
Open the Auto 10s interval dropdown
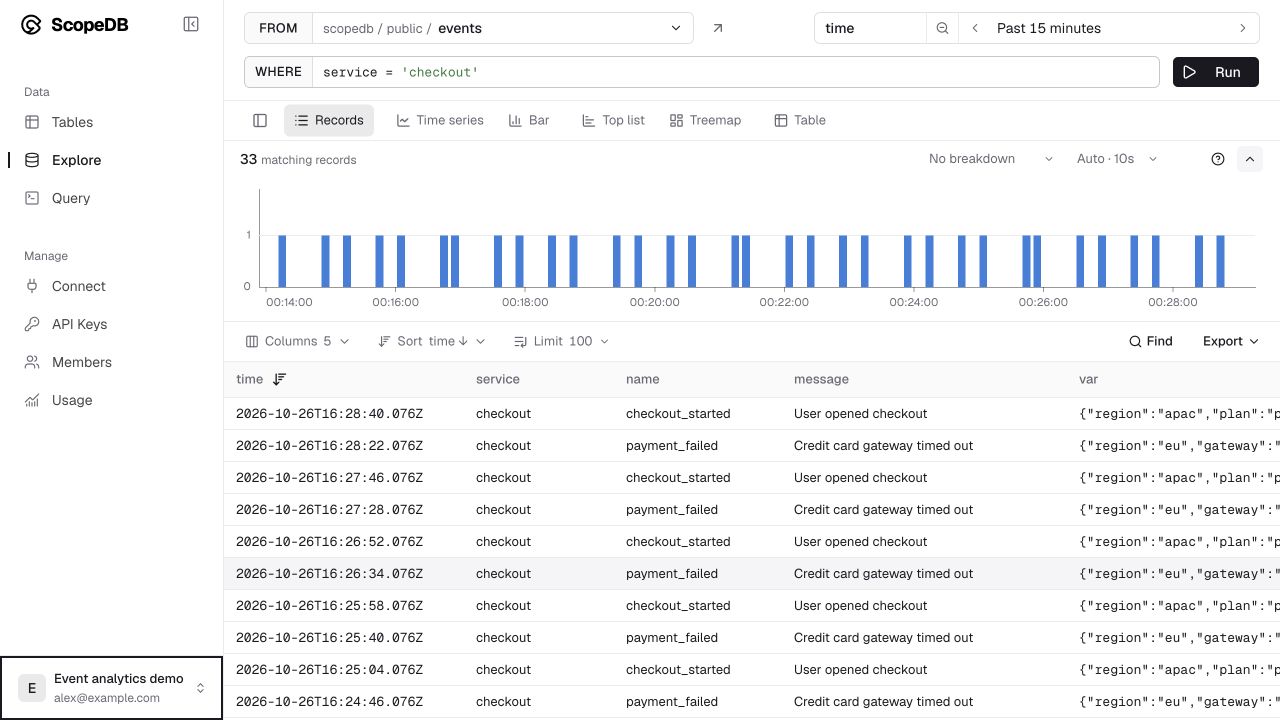point(1117,159)
